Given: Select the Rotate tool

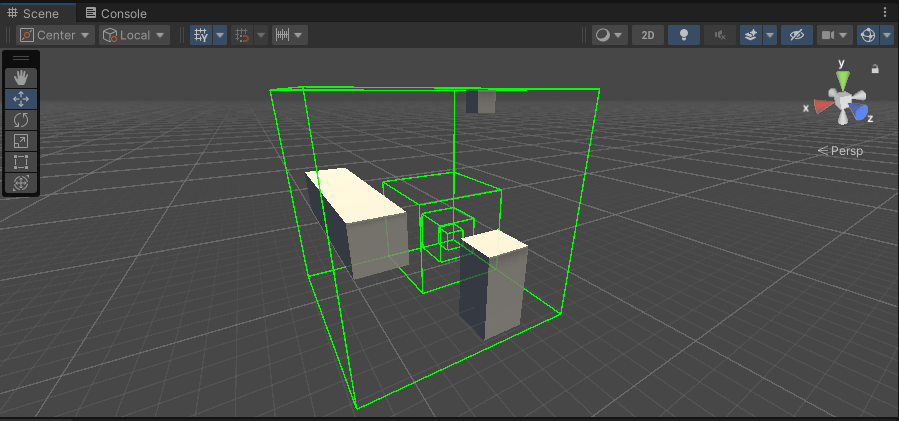Looking at the screenshot, I should pyautogui.click(x=21, y=120).
